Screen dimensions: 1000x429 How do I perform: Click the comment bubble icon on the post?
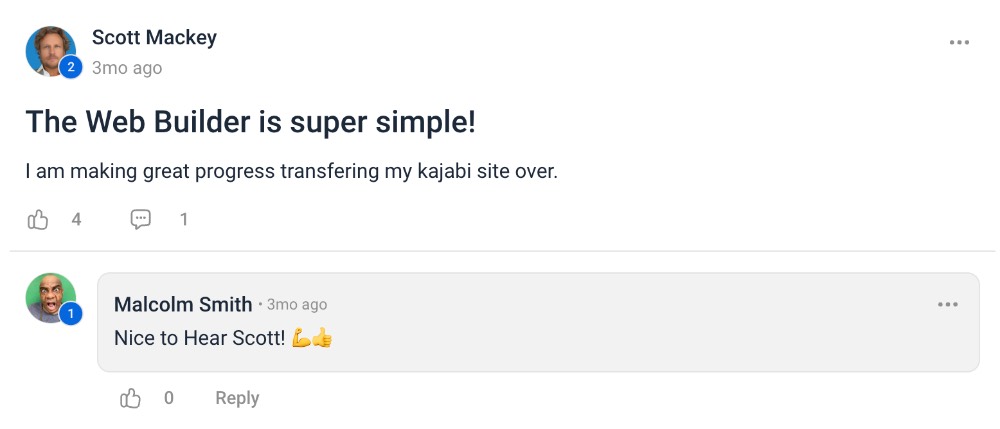point(141,219)
